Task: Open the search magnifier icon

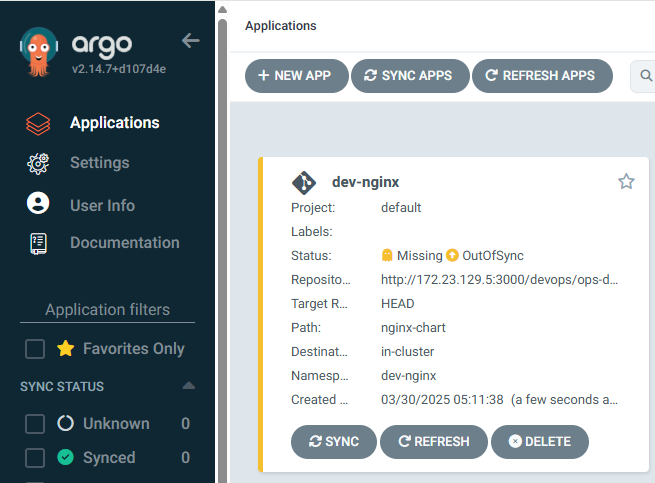Action: click(x=646, y=76)
